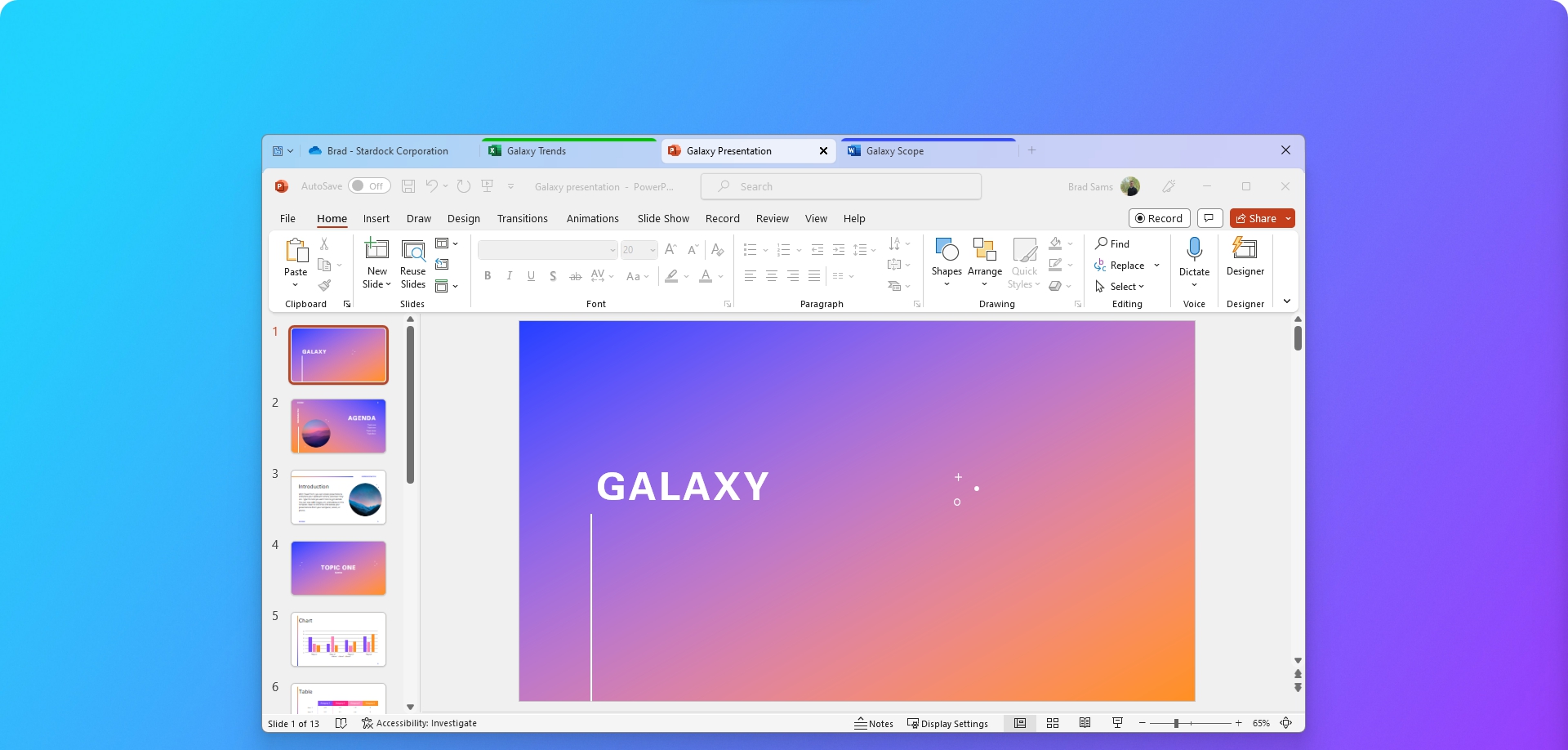Click the Shape Effects icon
1568x750 pixels.
pos(1055,285)
